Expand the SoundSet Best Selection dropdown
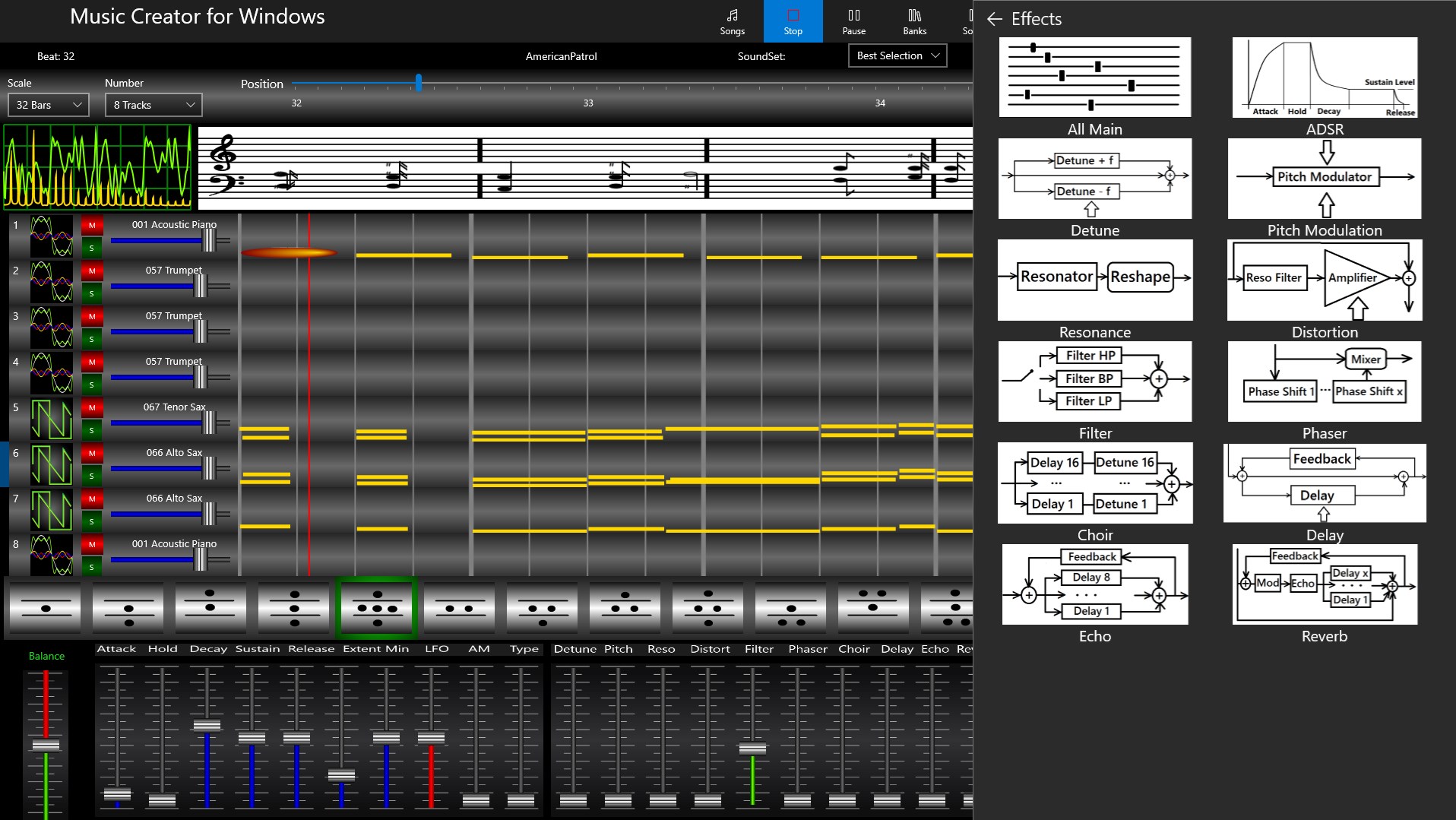This screenshot has height=820, width=1456. pos(897,55)
